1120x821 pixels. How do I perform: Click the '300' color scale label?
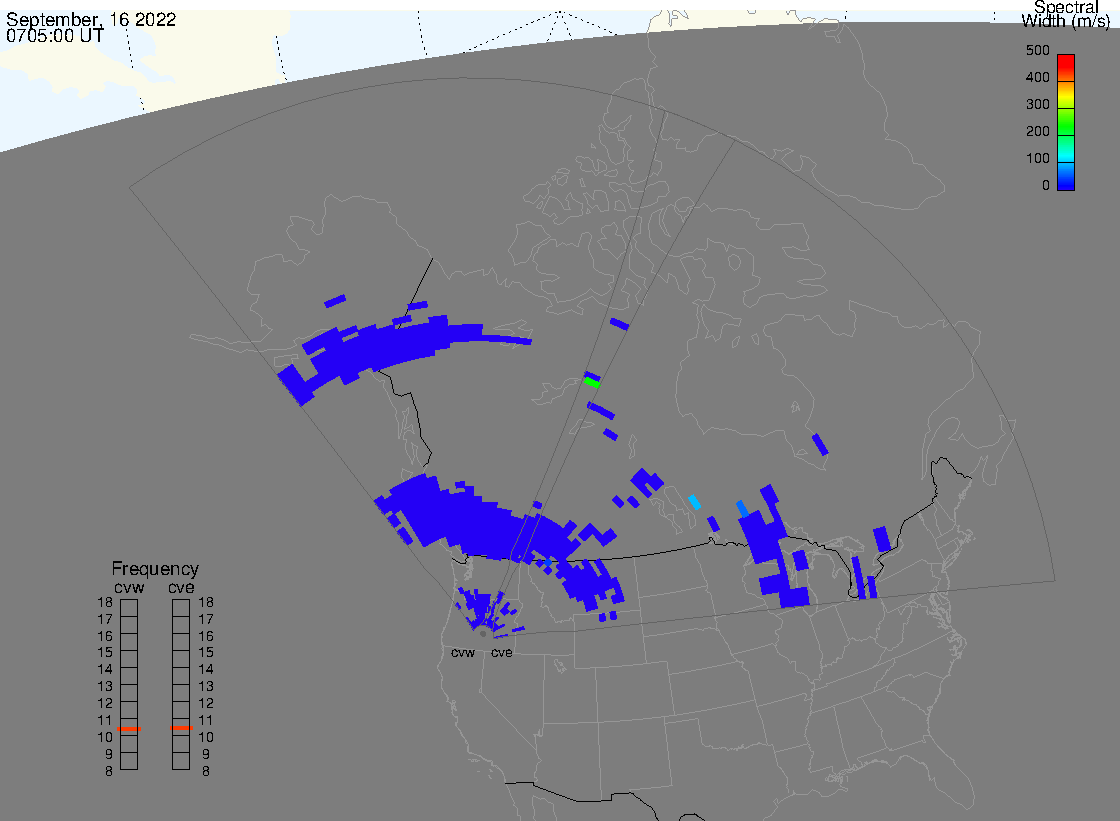pos(1037,104)
